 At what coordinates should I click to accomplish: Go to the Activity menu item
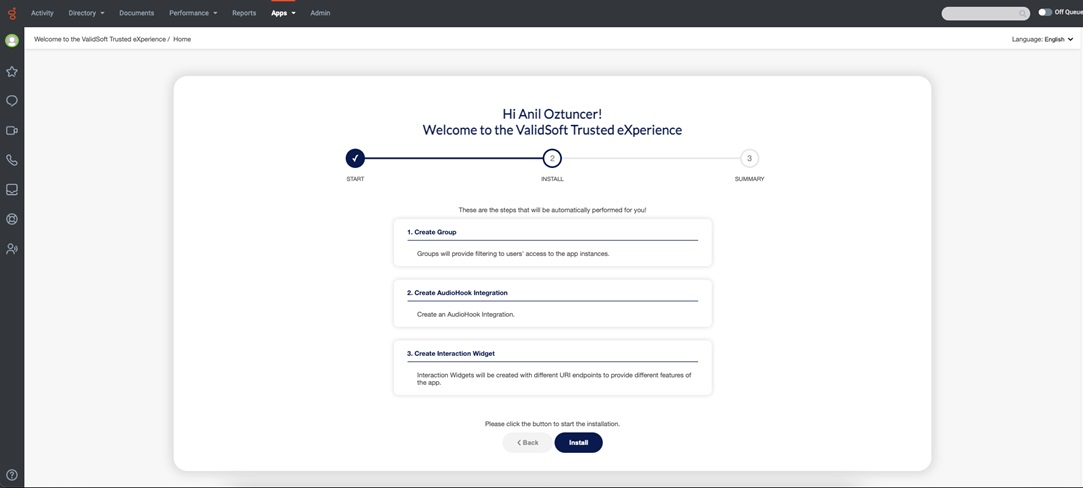[42, 13]
